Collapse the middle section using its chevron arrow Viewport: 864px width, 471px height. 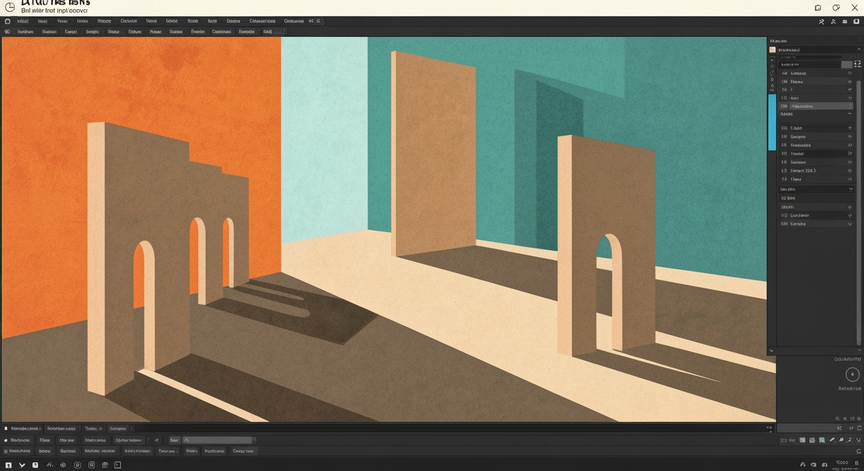[850, 113]
